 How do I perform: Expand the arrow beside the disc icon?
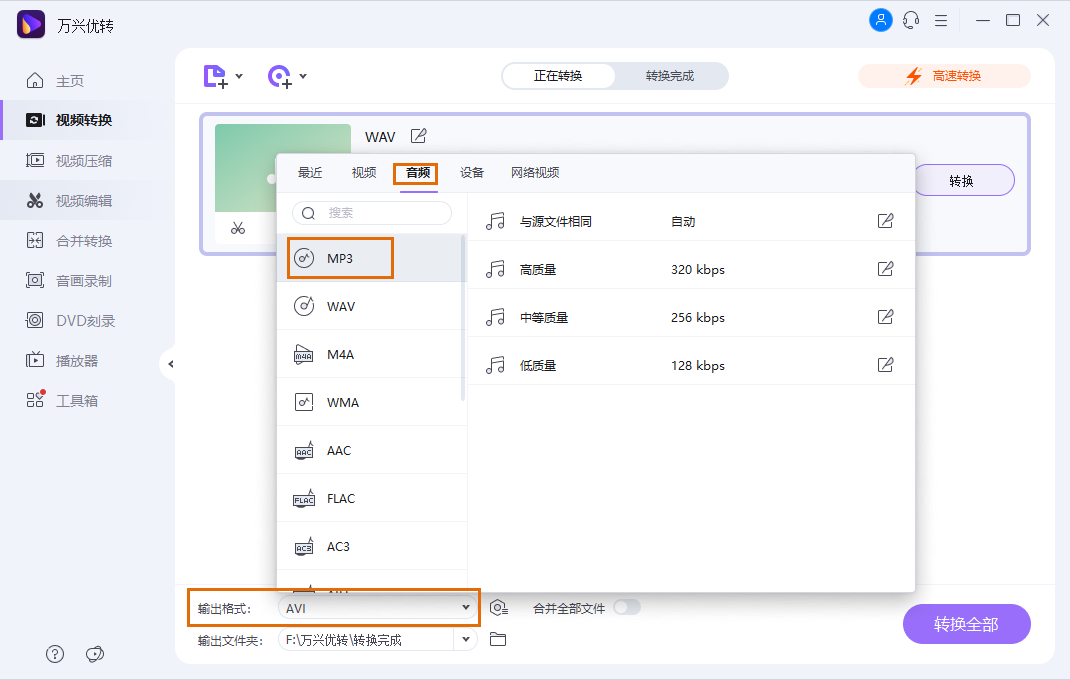click(x=303, y=76)
